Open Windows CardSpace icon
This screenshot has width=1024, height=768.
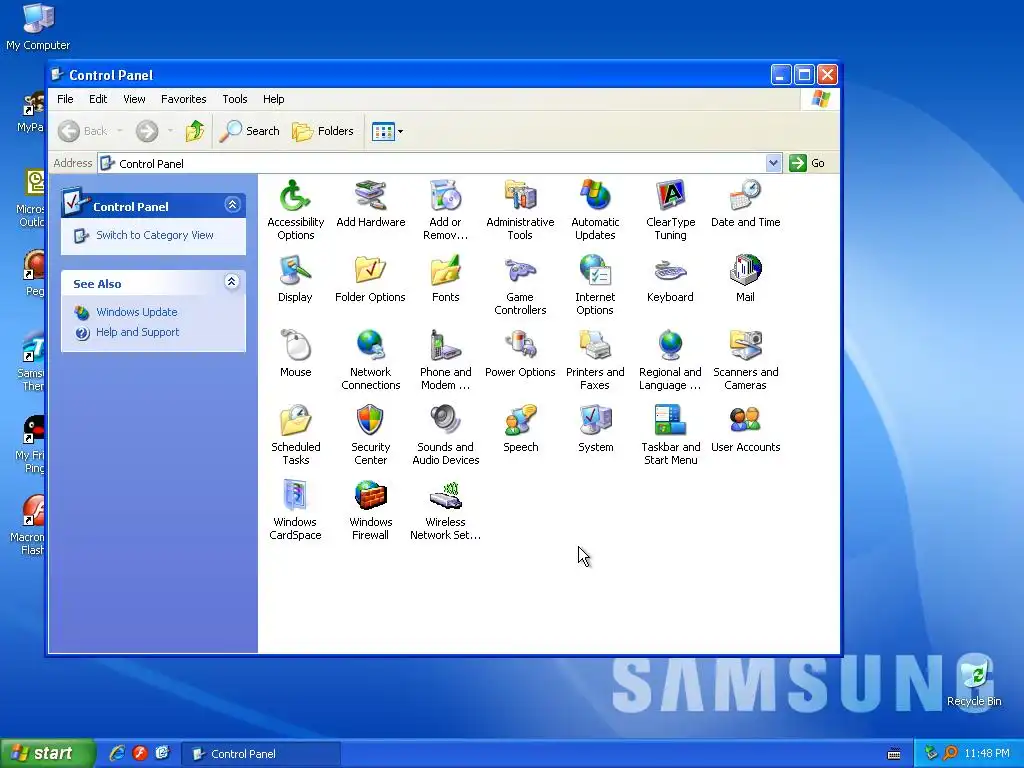click(x=295, y=496)
